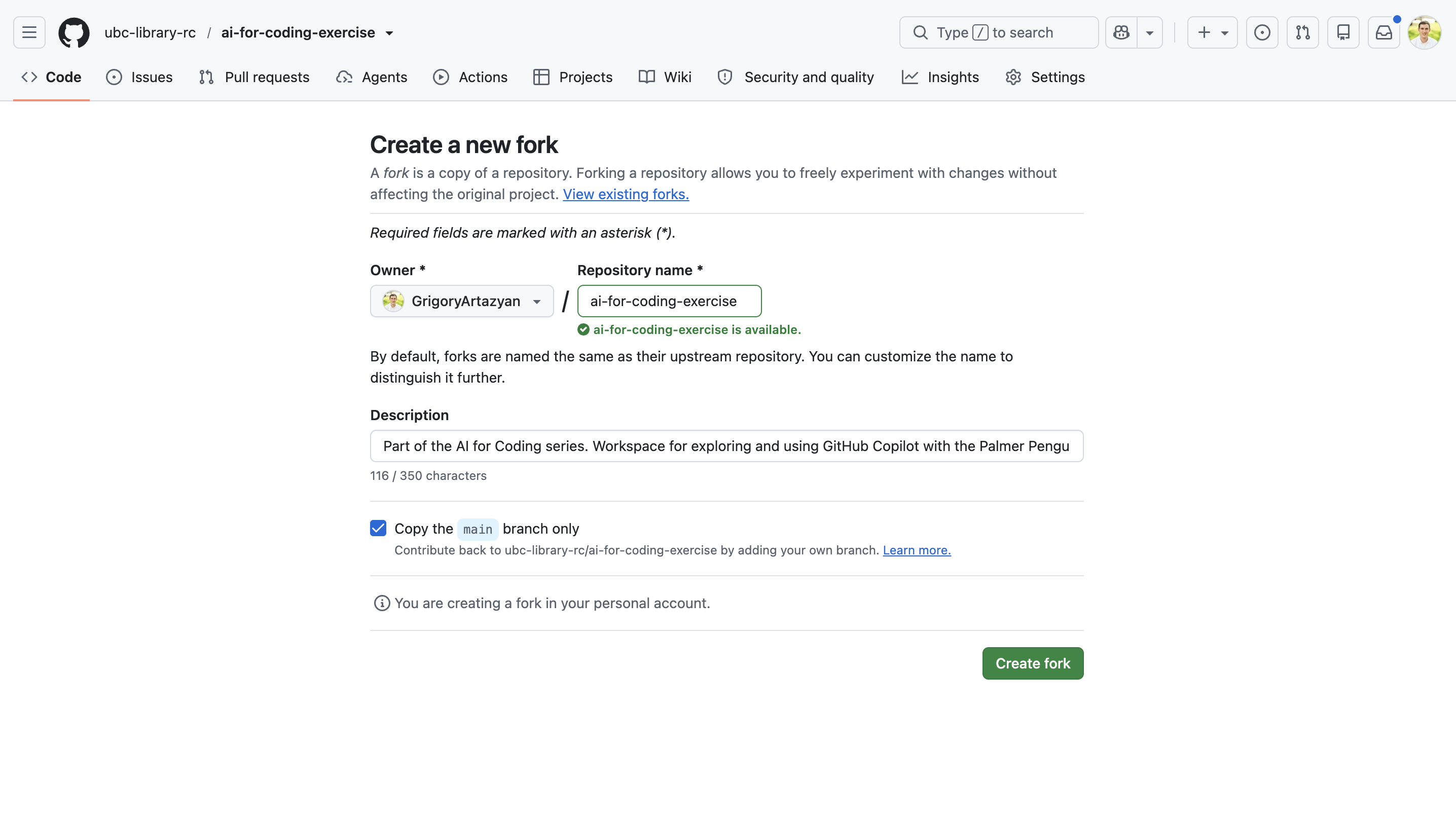Image resolution: width=1456 pixels, height=822 pixels.
Task: Click the search bar
Action: coord(999,32)
